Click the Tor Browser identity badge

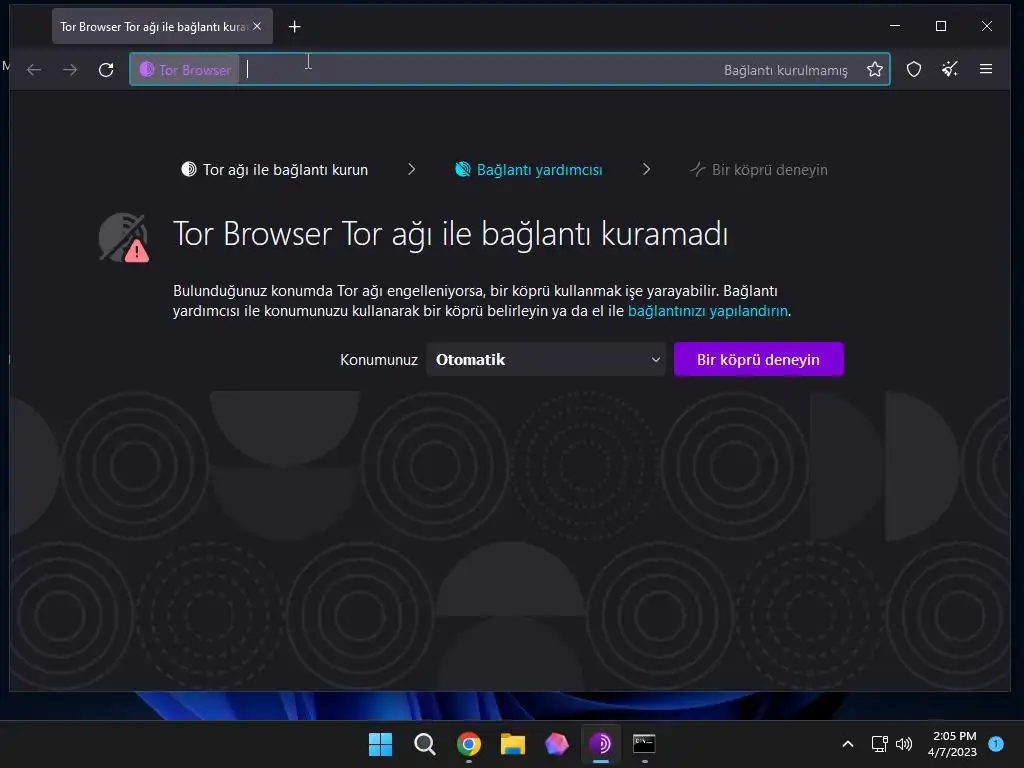pos(185,69)
